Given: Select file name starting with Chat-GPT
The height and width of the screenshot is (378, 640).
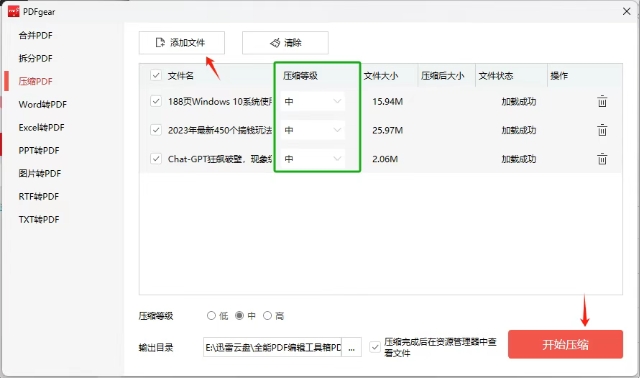Looking at the screenshot, I should click(220, 159).
